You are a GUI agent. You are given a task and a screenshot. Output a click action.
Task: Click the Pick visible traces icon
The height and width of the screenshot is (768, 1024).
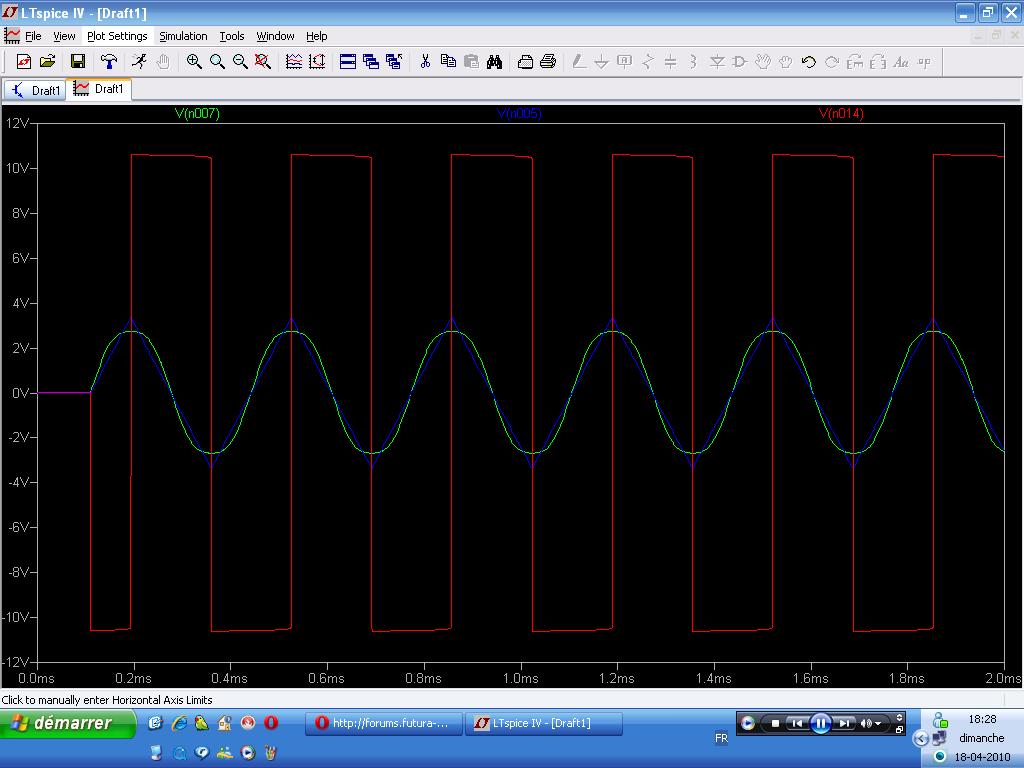click(294, 62)
